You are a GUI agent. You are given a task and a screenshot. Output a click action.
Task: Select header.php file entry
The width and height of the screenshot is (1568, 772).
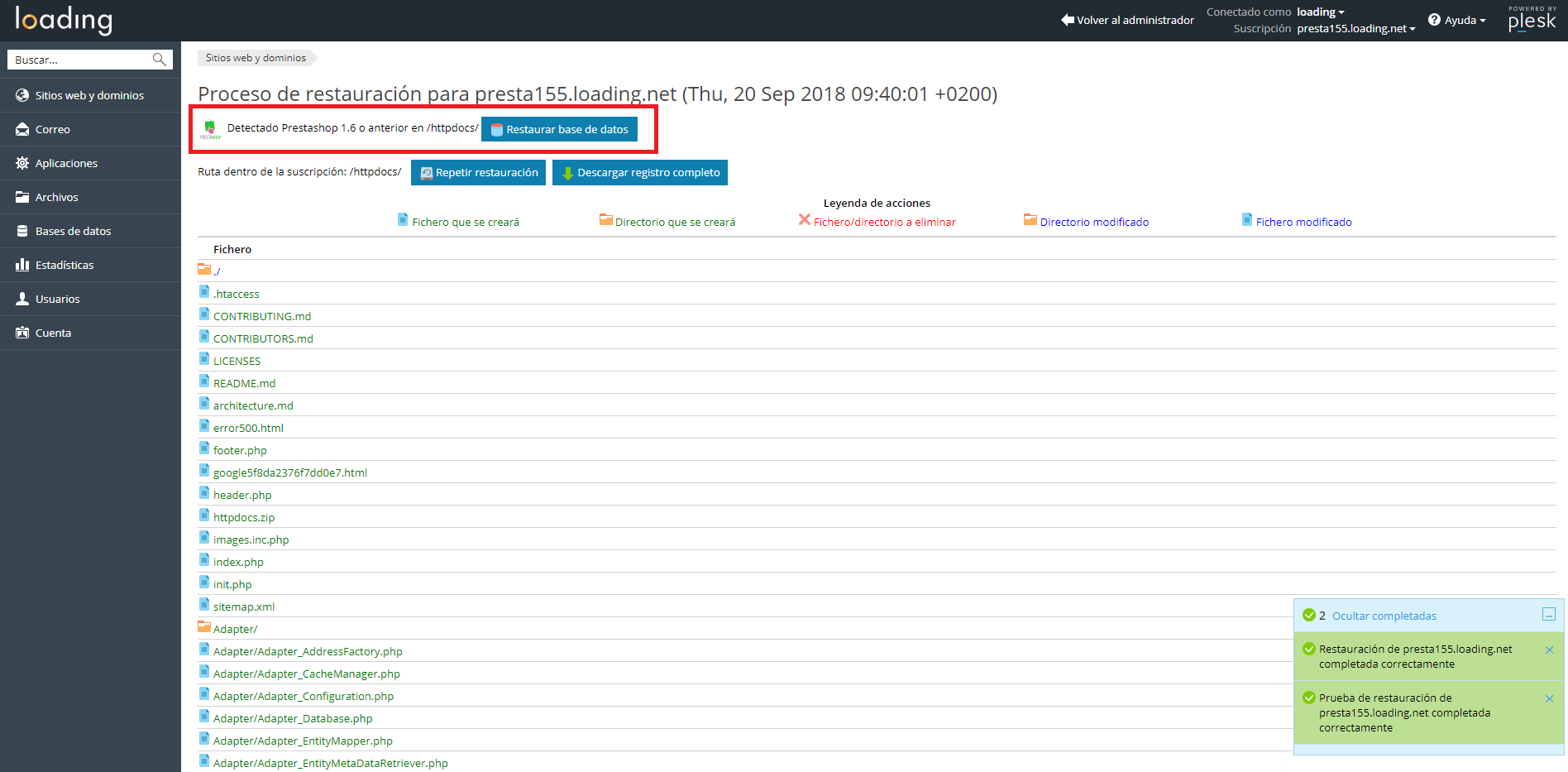(242, 495)
